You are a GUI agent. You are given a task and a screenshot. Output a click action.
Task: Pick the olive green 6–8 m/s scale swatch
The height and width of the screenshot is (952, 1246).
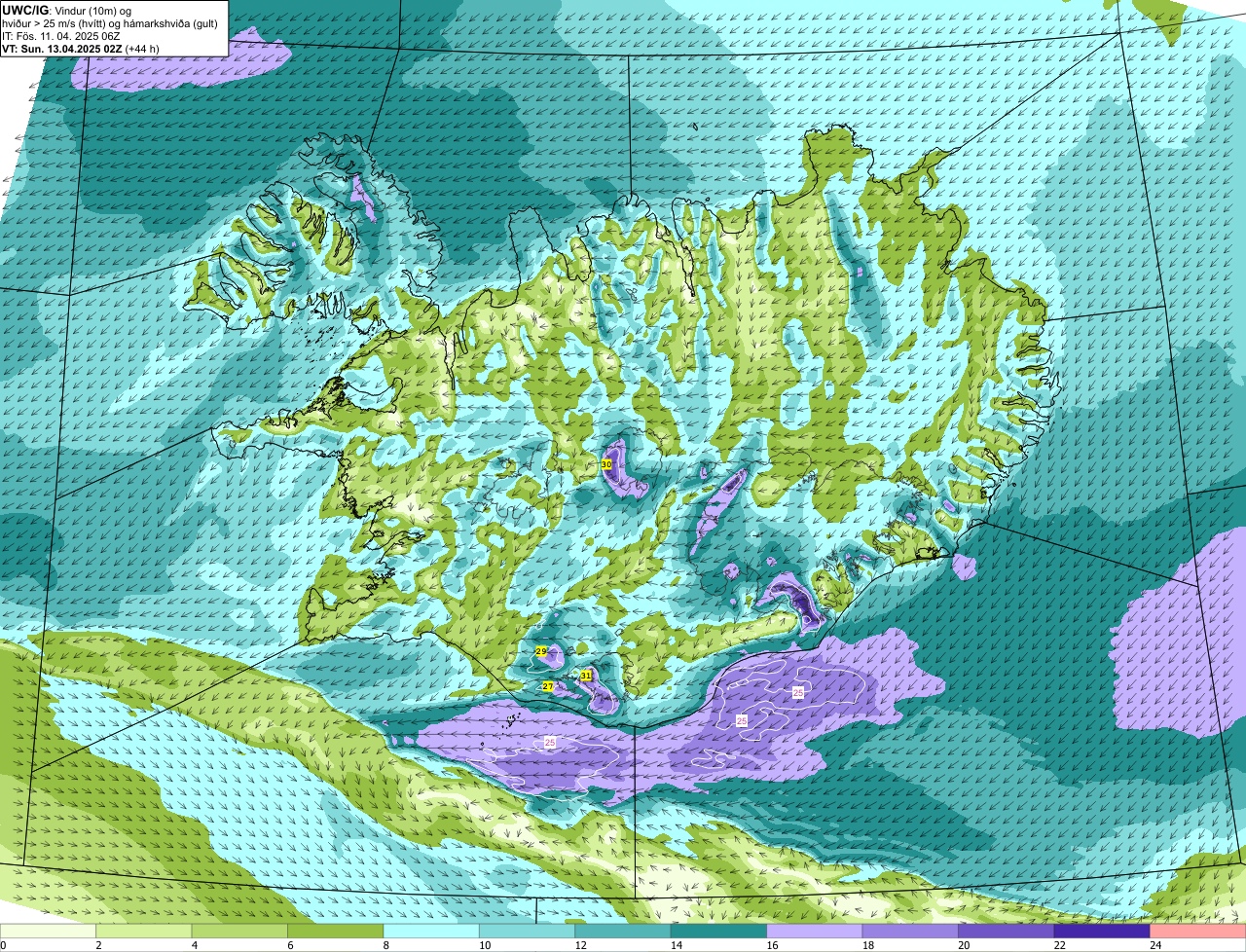pyautogui.click(x=336, y=932)
